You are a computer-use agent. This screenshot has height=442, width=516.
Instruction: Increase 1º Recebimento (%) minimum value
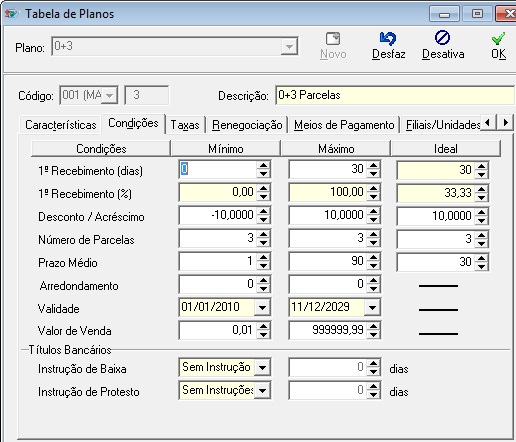click(x=263, y=188)
